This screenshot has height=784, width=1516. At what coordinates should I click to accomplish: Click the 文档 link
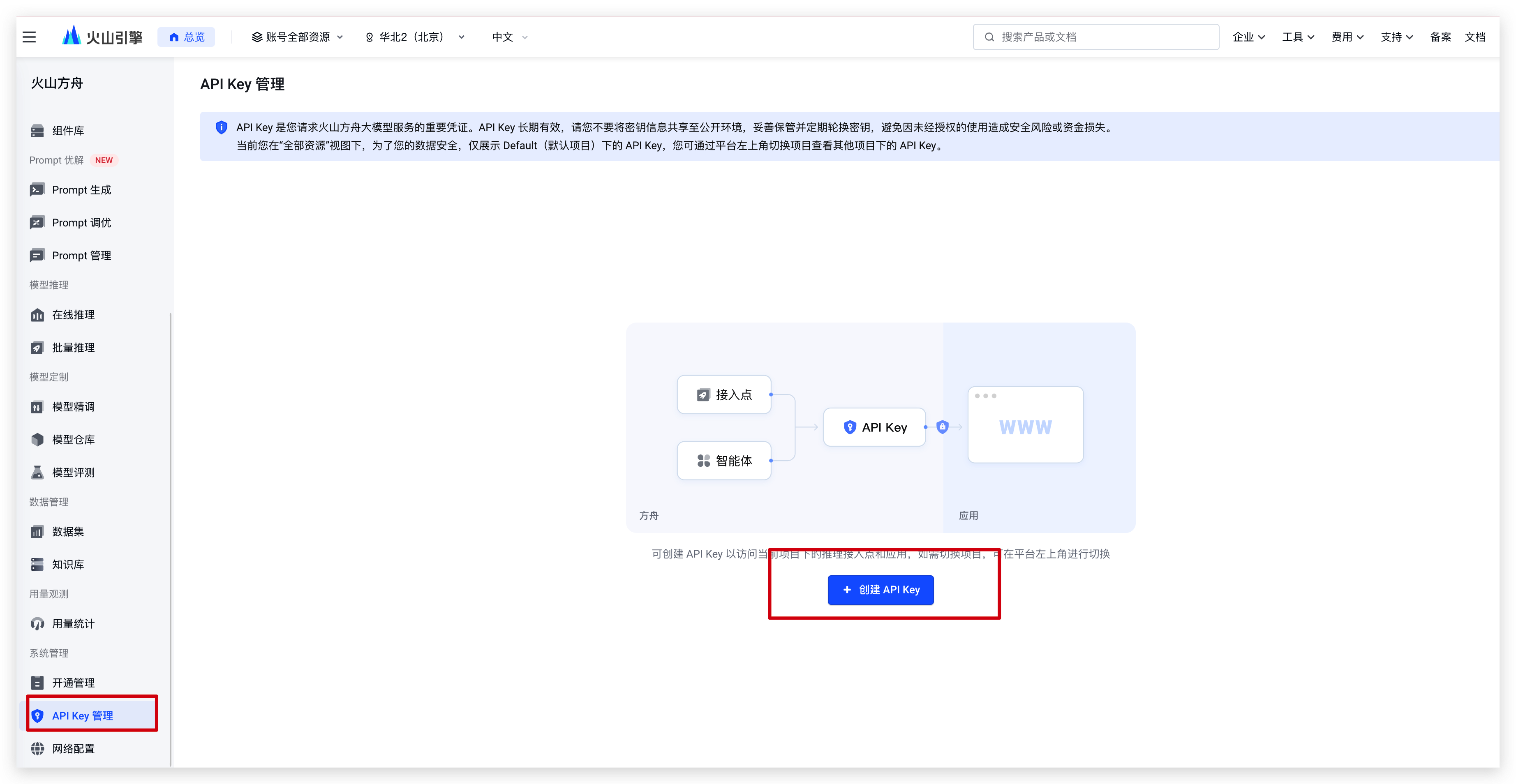click(x=1475, y=37)
